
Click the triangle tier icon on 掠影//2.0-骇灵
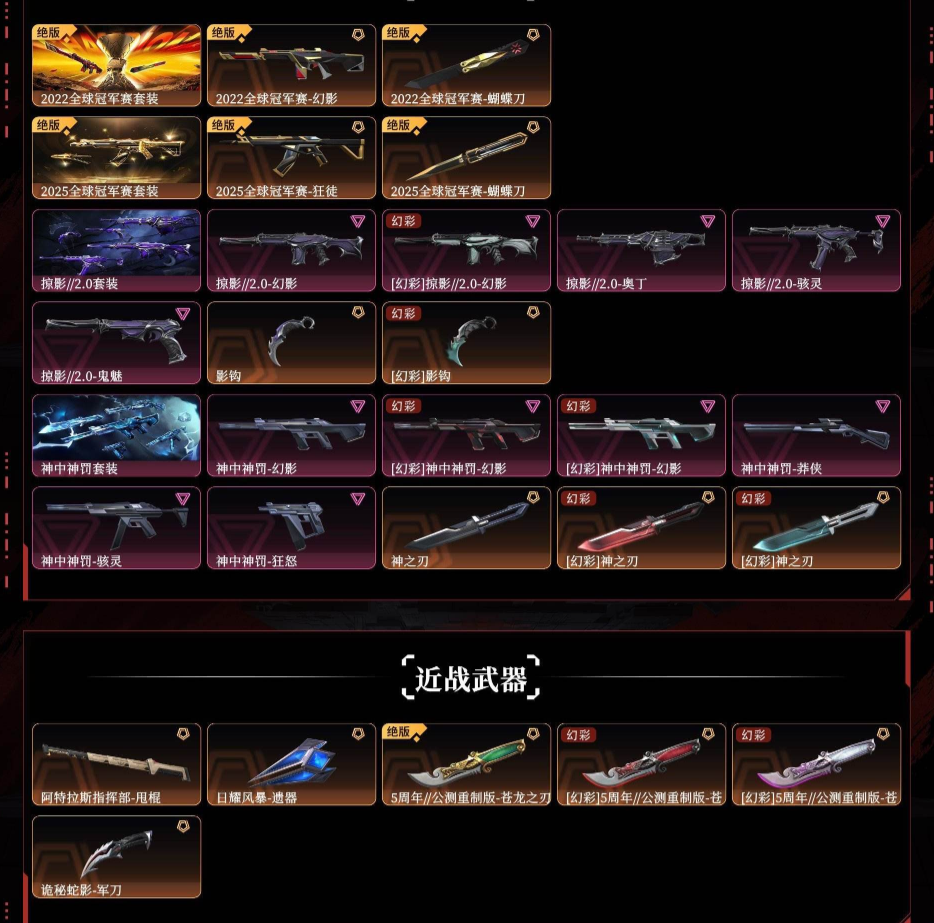pos(883,222)
